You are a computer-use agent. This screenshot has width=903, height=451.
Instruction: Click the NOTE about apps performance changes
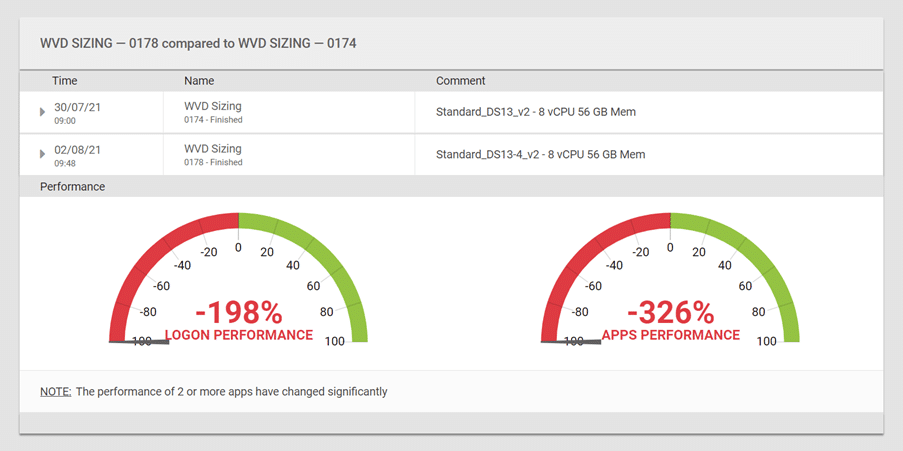tap(214, 392)
